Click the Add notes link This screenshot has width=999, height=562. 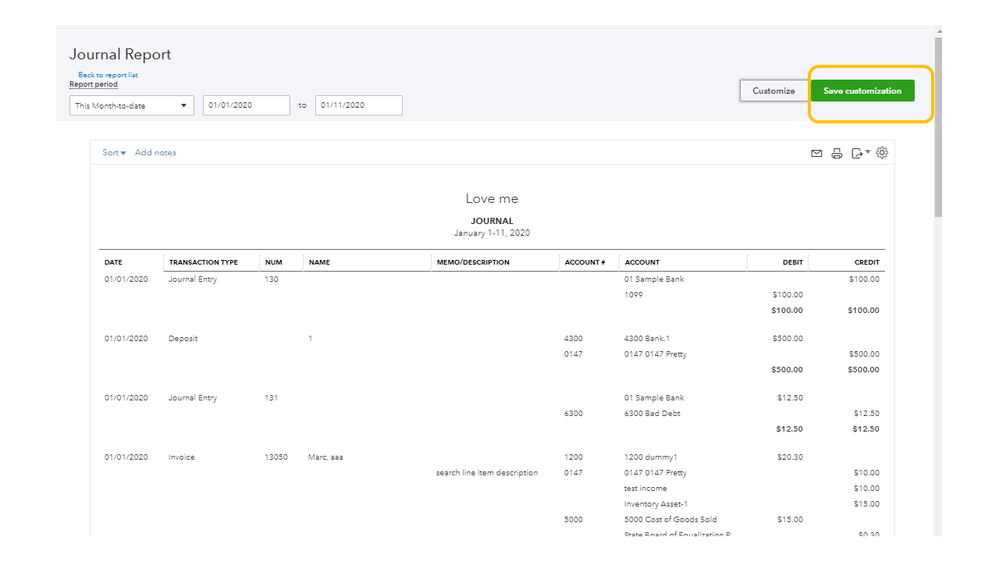(155, 153)
